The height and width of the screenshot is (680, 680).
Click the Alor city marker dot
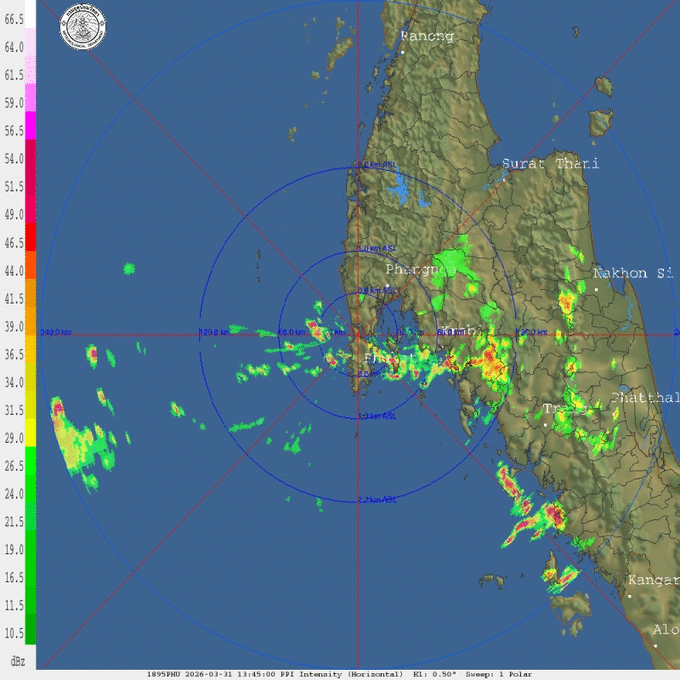[655, 645]
